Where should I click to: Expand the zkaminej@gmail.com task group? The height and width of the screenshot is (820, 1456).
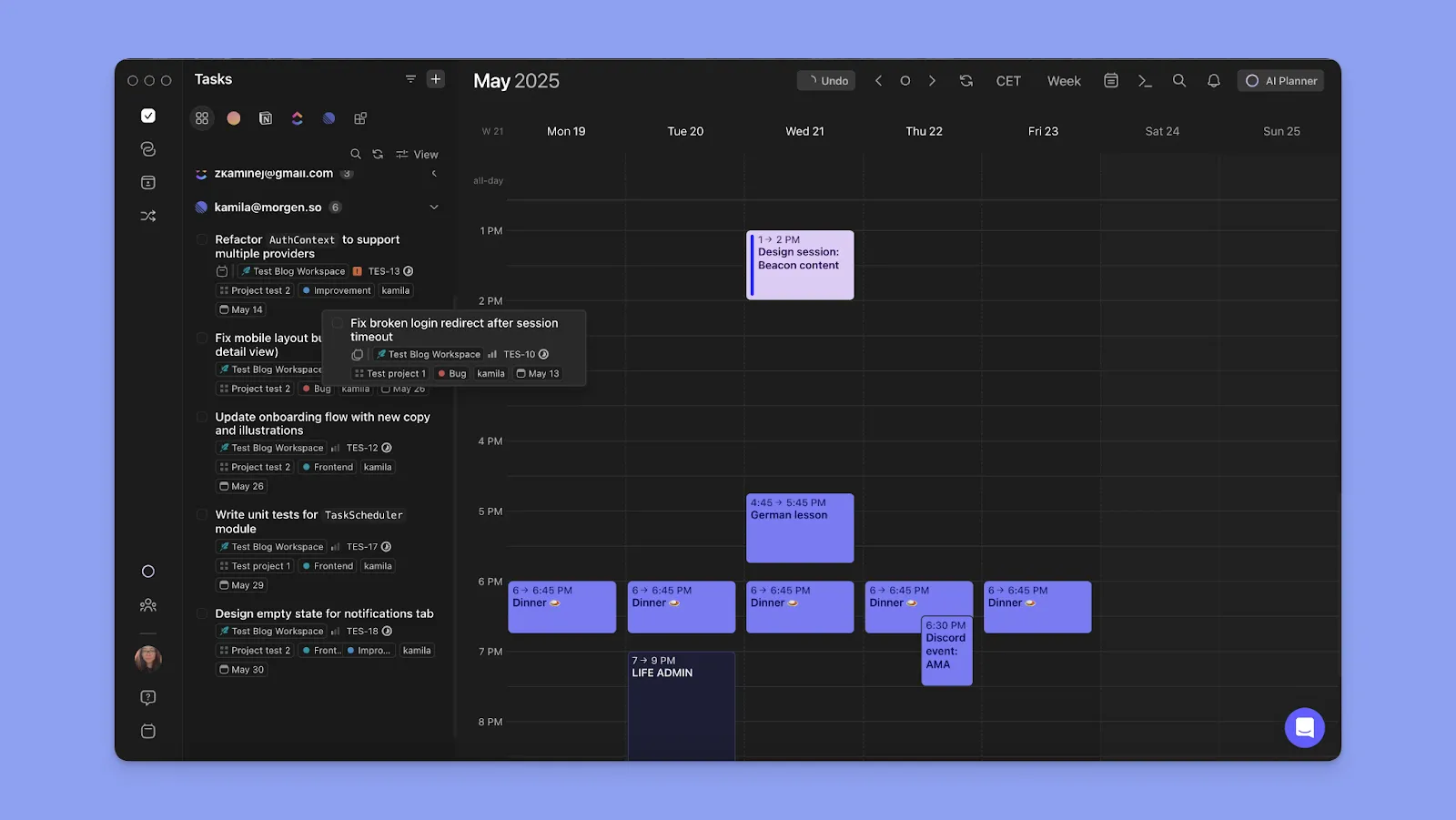[434, 173]
